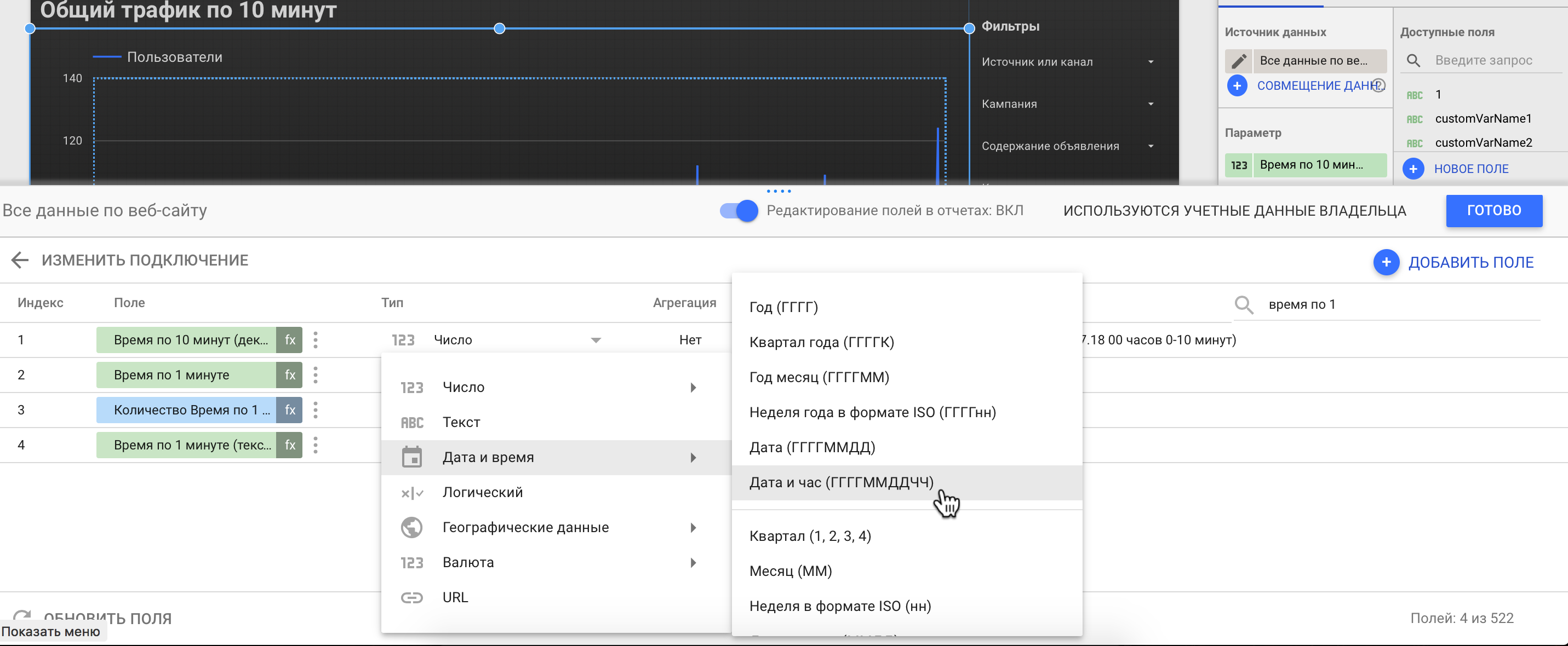The image size is (1568, 646).
Task: Open three-dot menu for field index 4
Action: click(316, 445)
